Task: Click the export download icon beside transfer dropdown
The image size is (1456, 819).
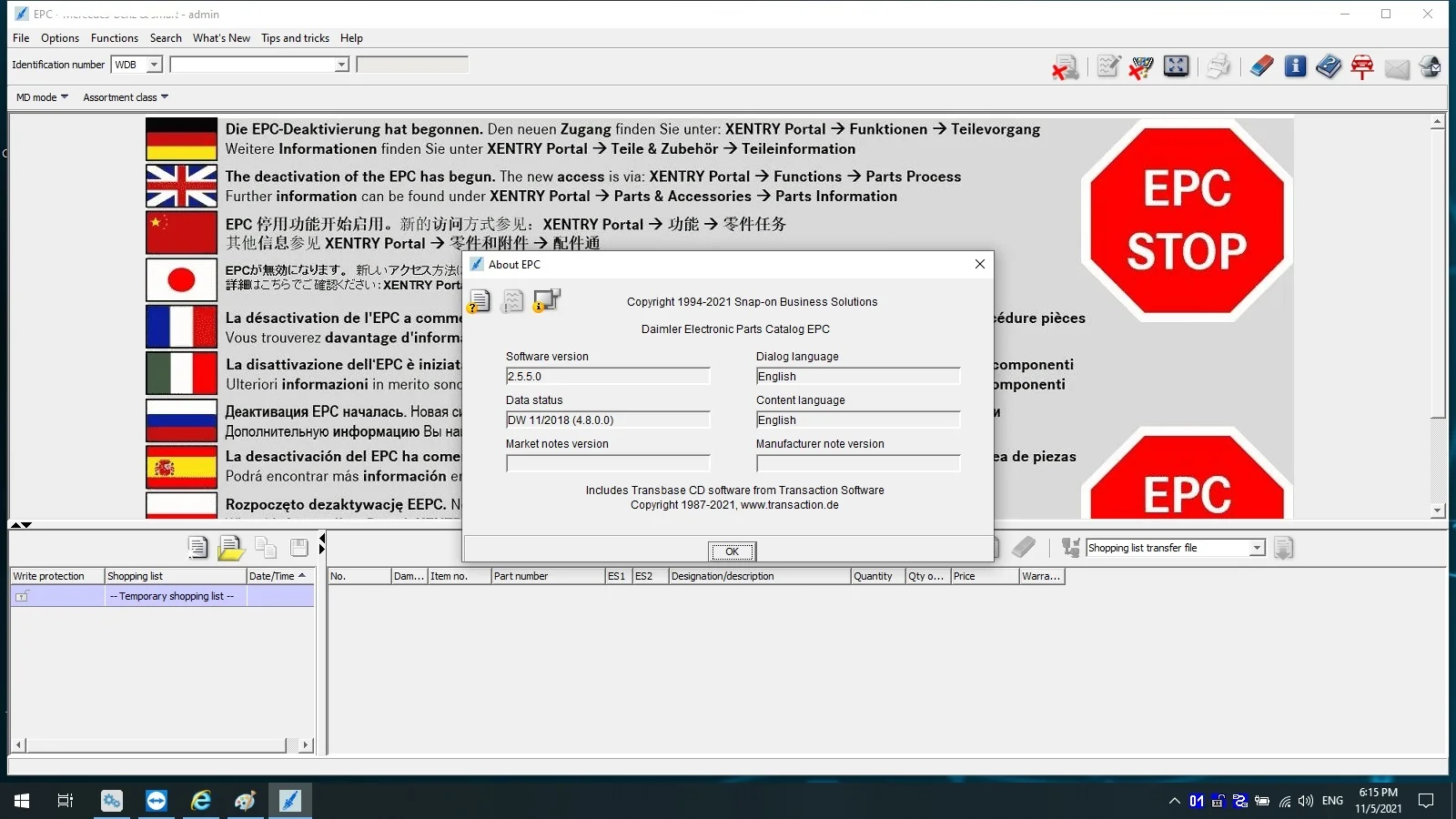Action: coord(1284,548)
